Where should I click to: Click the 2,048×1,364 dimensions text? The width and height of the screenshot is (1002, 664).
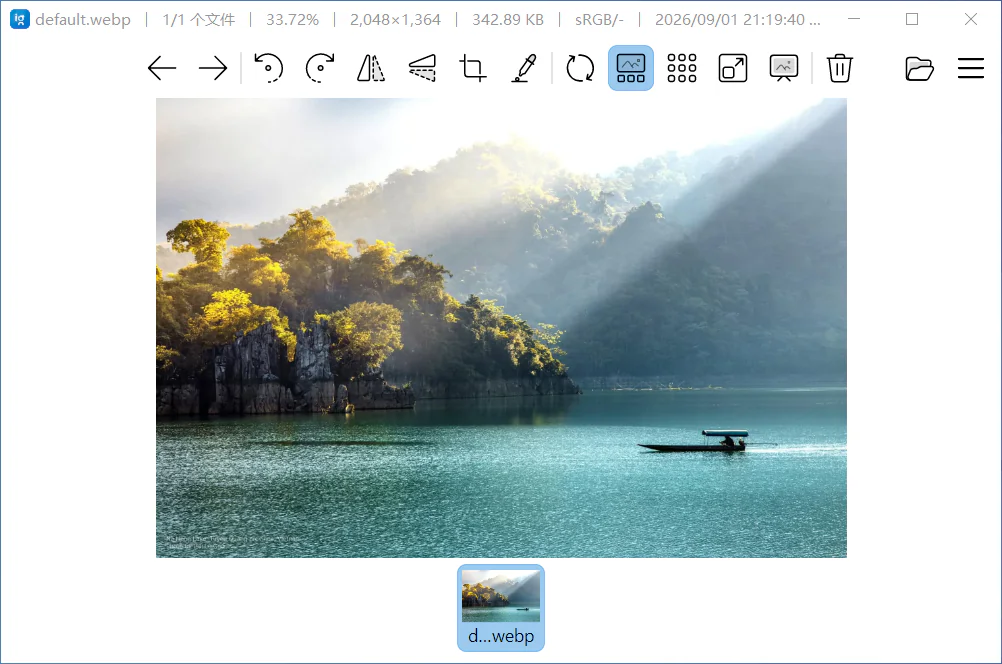point(396,20)
